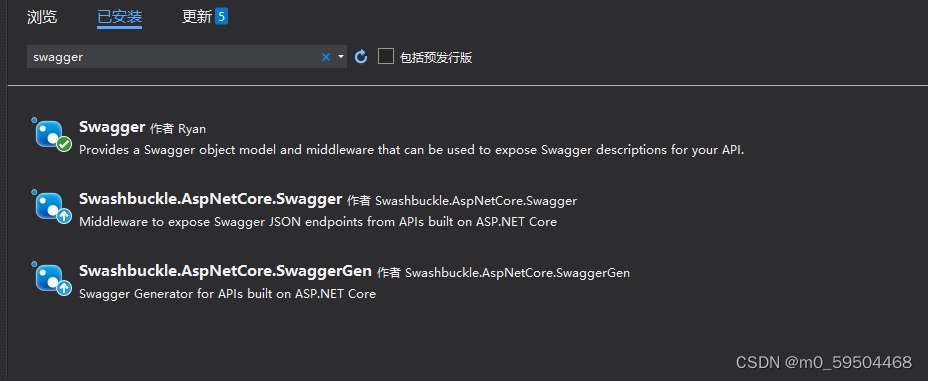928x381 pixels.
Task: Click the Swashbuckle.AspNetCore.SwaggerGen package icon
Action: (49, 278)
